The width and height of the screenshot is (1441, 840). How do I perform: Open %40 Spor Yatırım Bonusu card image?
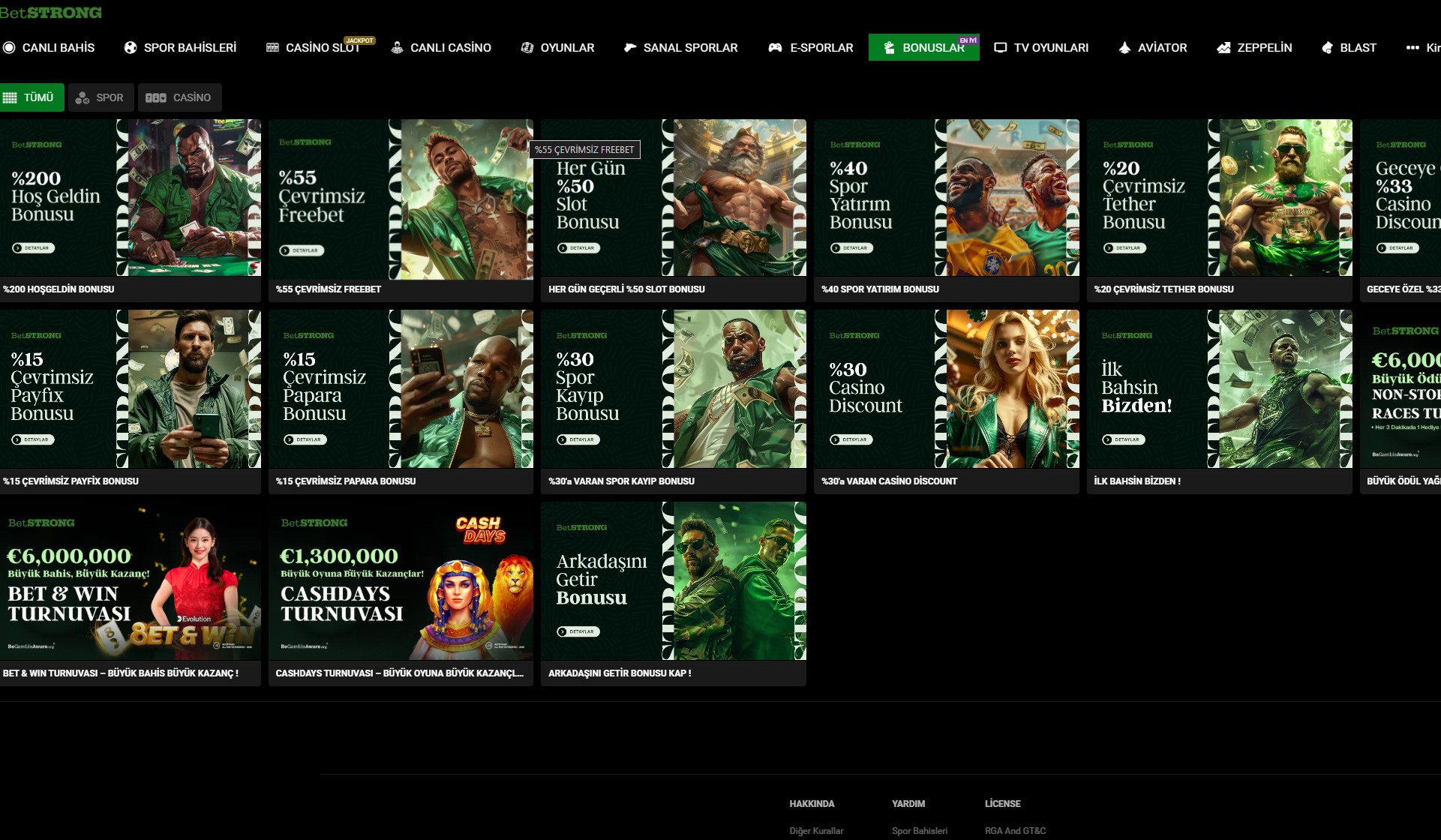point(947,197)
